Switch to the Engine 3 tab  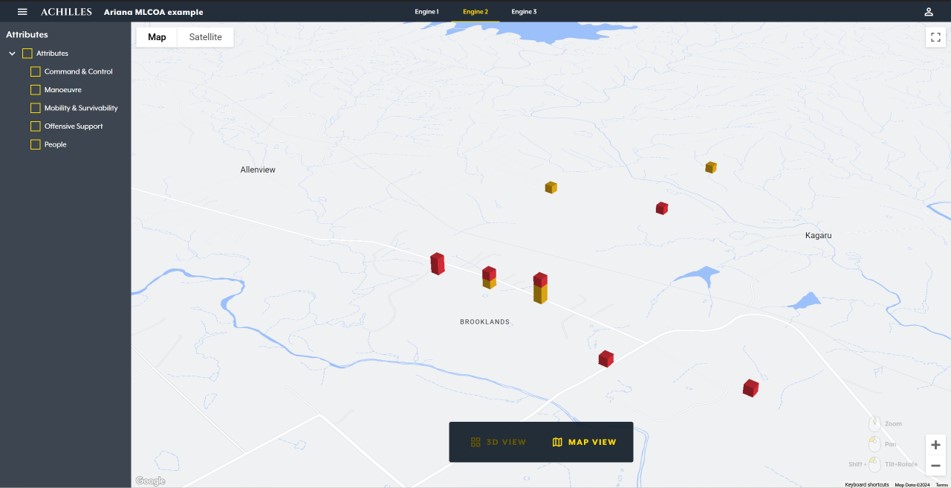pos(524,12)
